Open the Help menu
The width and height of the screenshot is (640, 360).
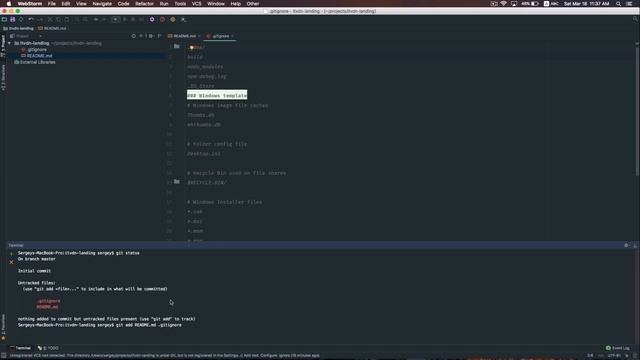(x=236, y=4)
